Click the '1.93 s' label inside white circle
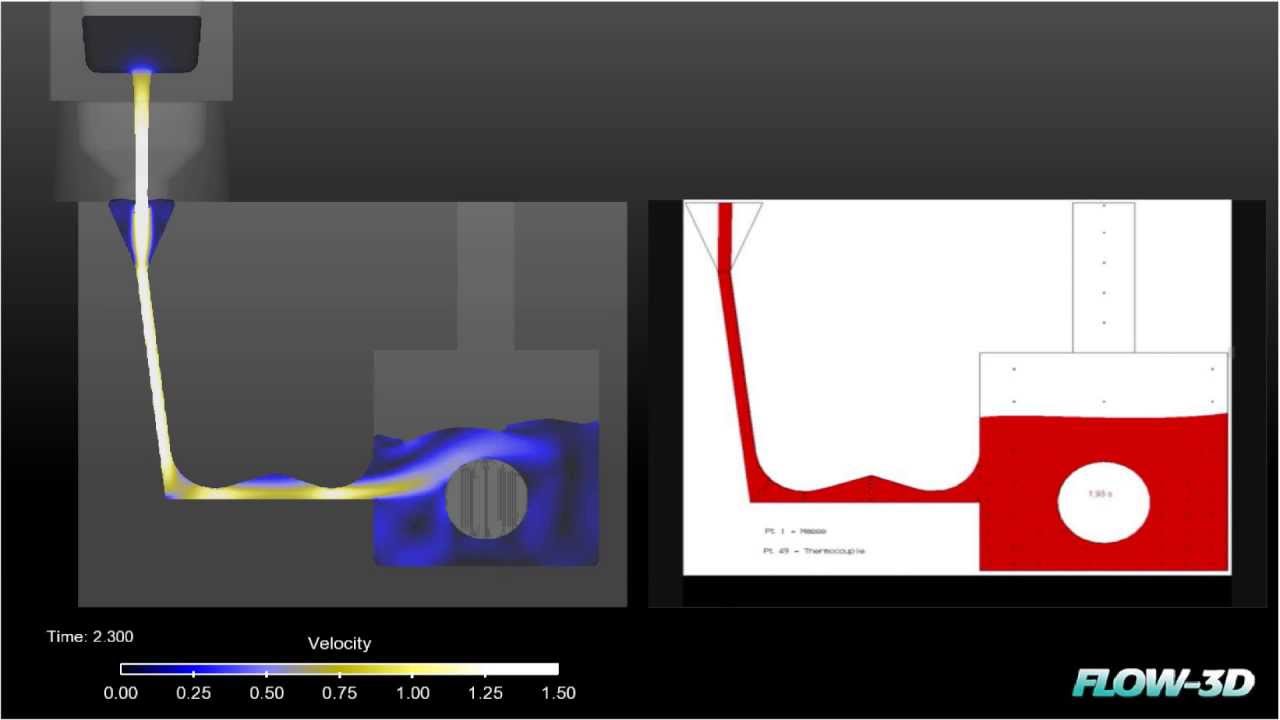The image size is (1280, 720). 1100,493
